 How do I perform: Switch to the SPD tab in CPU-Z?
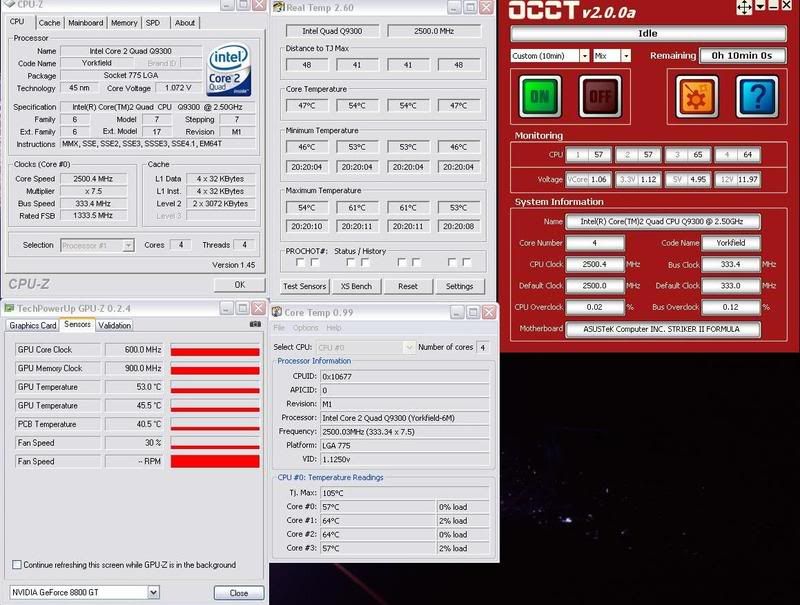pyautogui.click(x=153, y=23)
